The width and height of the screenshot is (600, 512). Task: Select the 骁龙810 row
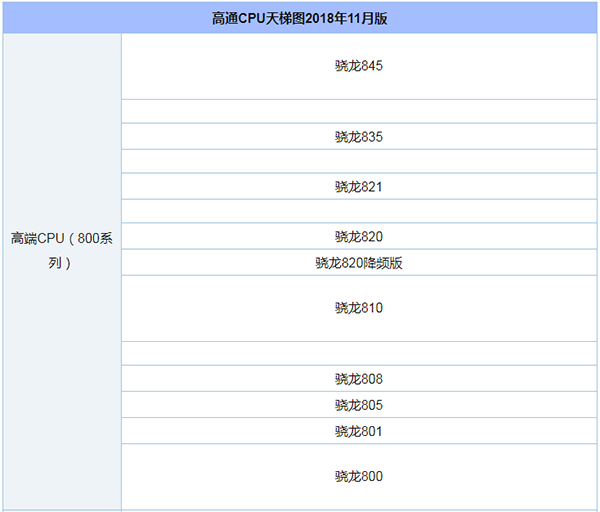(359, 308)
